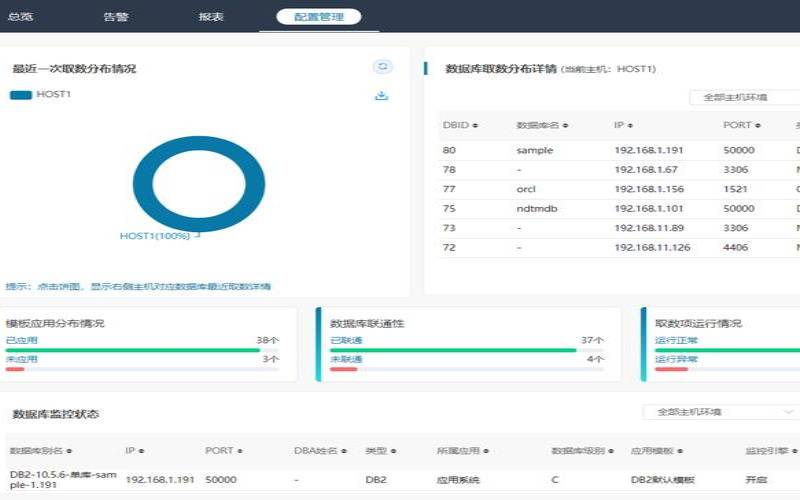Viewport: 800px width, 500px height.
Task: Click the green 已应用 progress bar
Action: tap(133, 351)
